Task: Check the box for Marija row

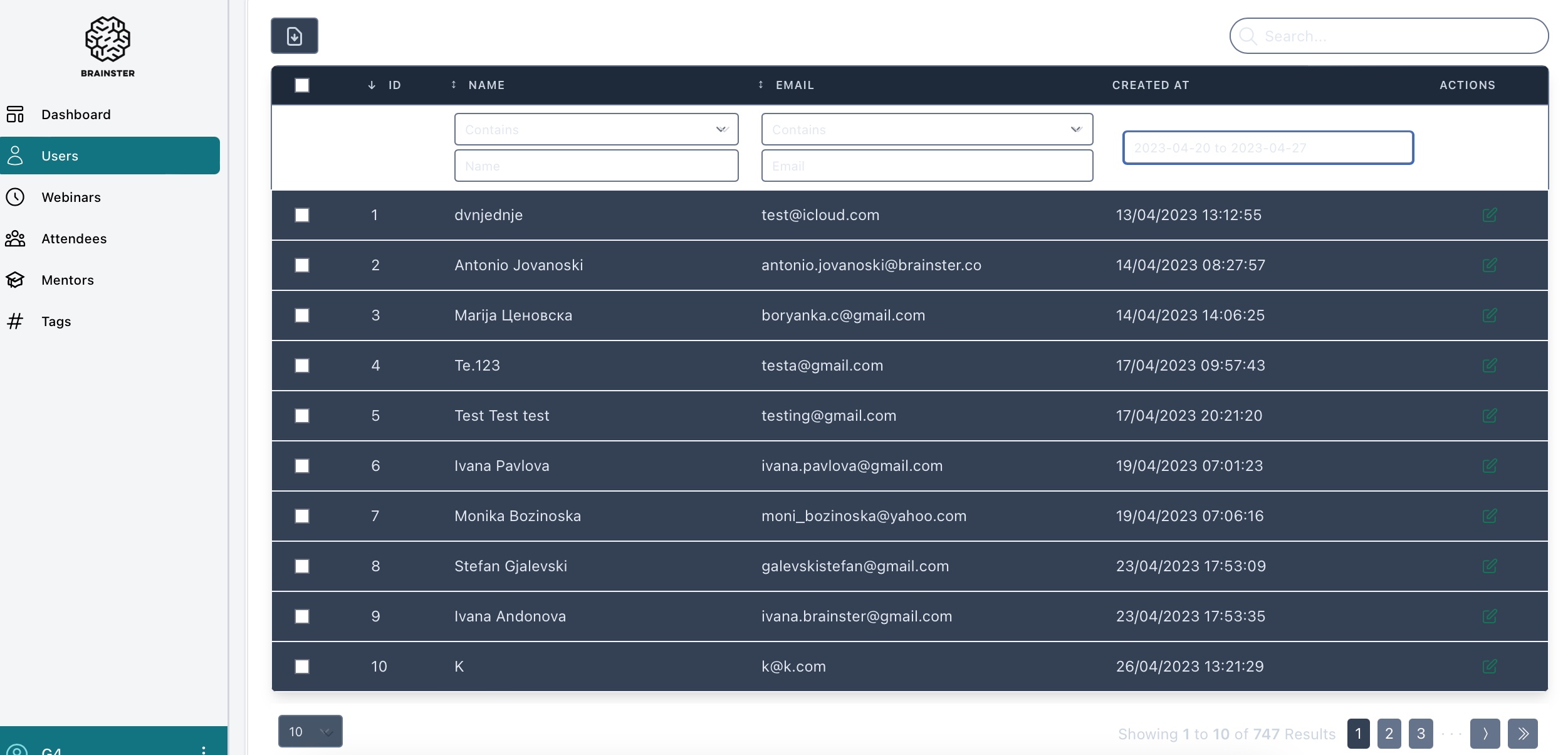Action: (302, 315)
